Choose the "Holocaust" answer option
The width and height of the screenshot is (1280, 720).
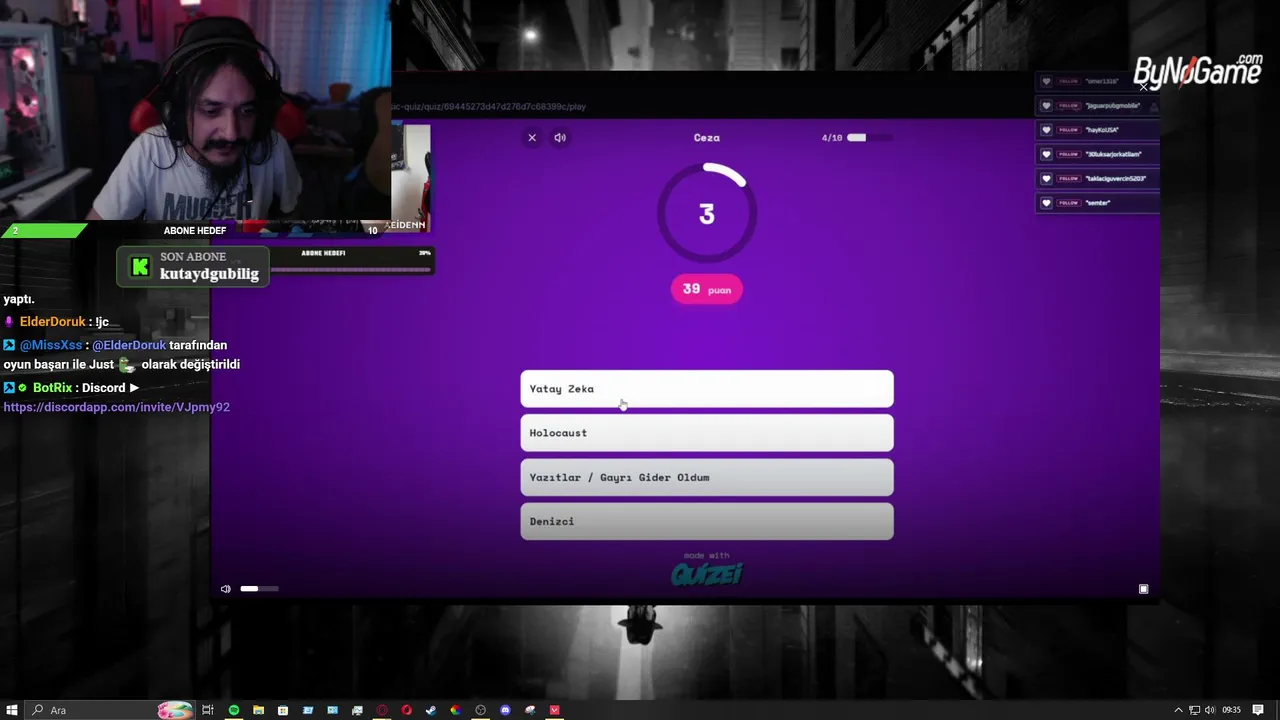(706, 433)
